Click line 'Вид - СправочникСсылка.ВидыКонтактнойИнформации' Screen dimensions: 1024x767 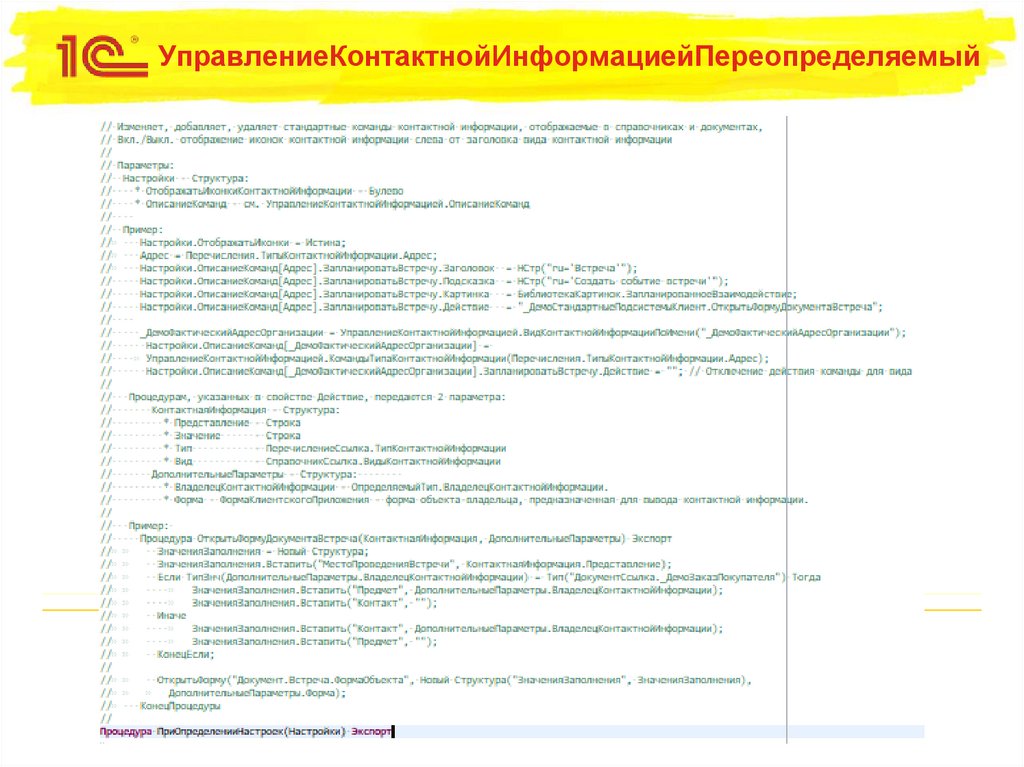pyautogui.click(x=300, y=461)
